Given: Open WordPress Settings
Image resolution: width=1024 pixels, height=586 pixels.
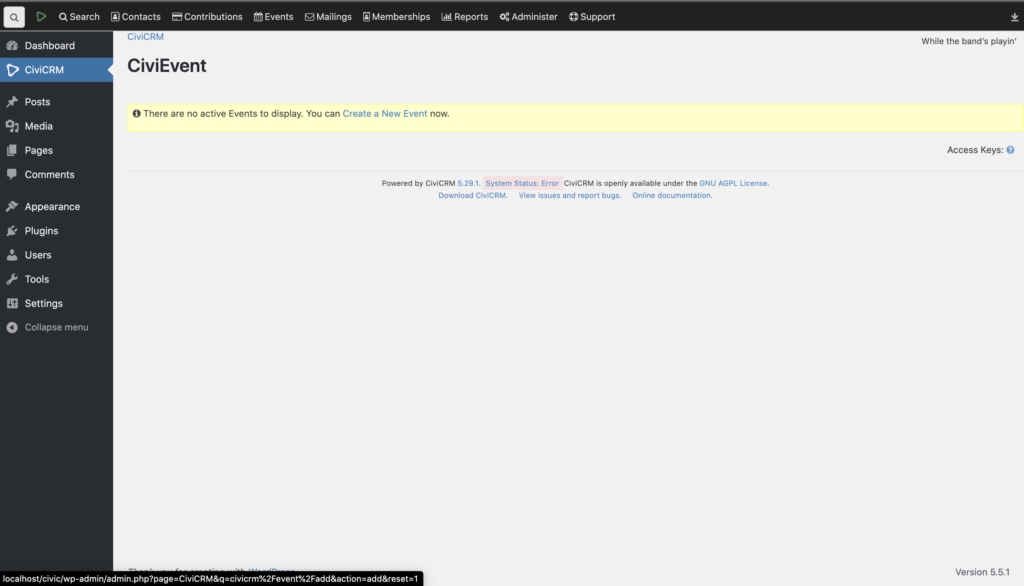Looking at the screenshot, I should 56,303.
